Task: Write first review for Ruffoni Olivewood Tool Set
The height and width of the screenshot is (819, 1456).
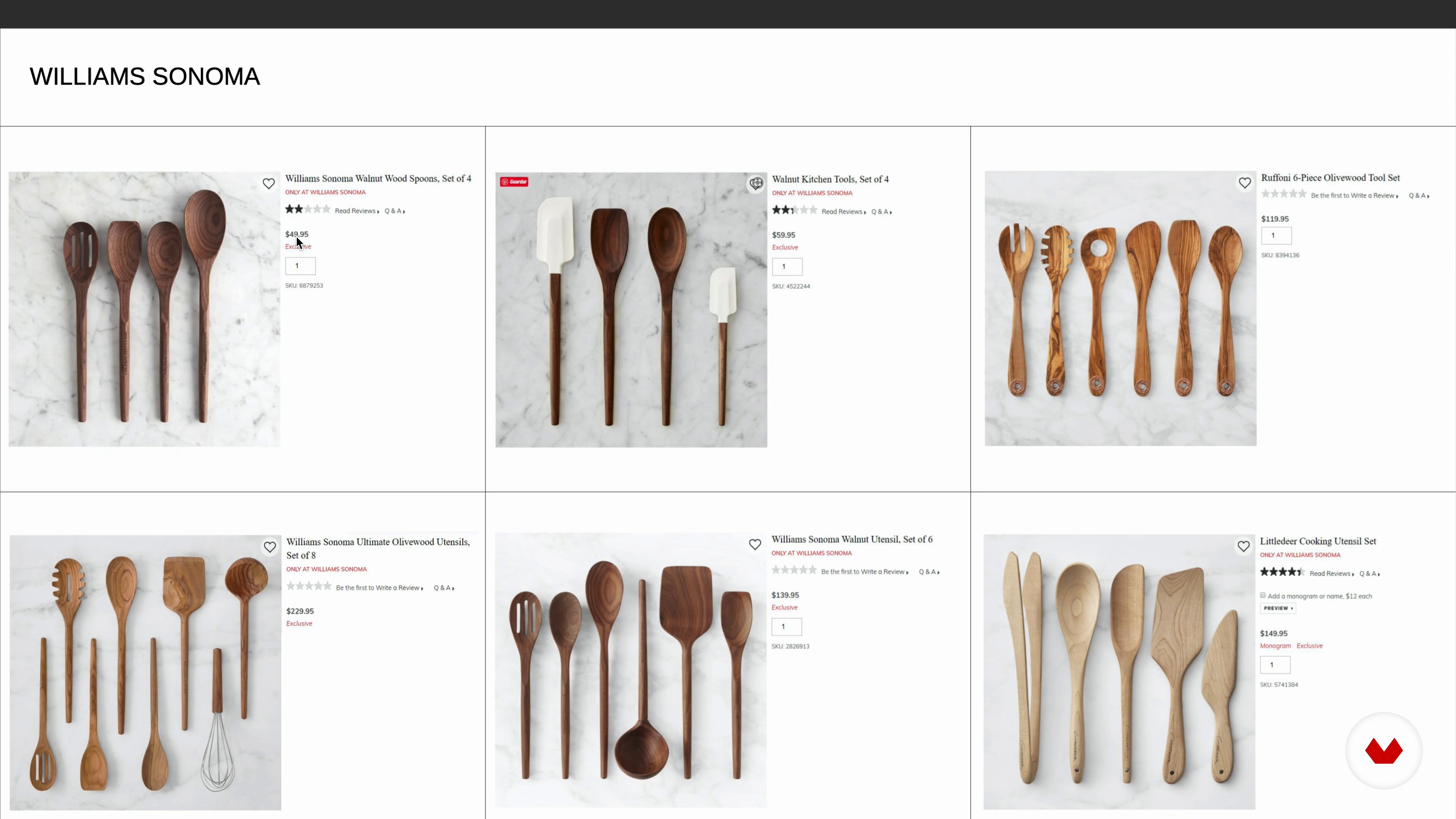Action: tap(1355, 196)
